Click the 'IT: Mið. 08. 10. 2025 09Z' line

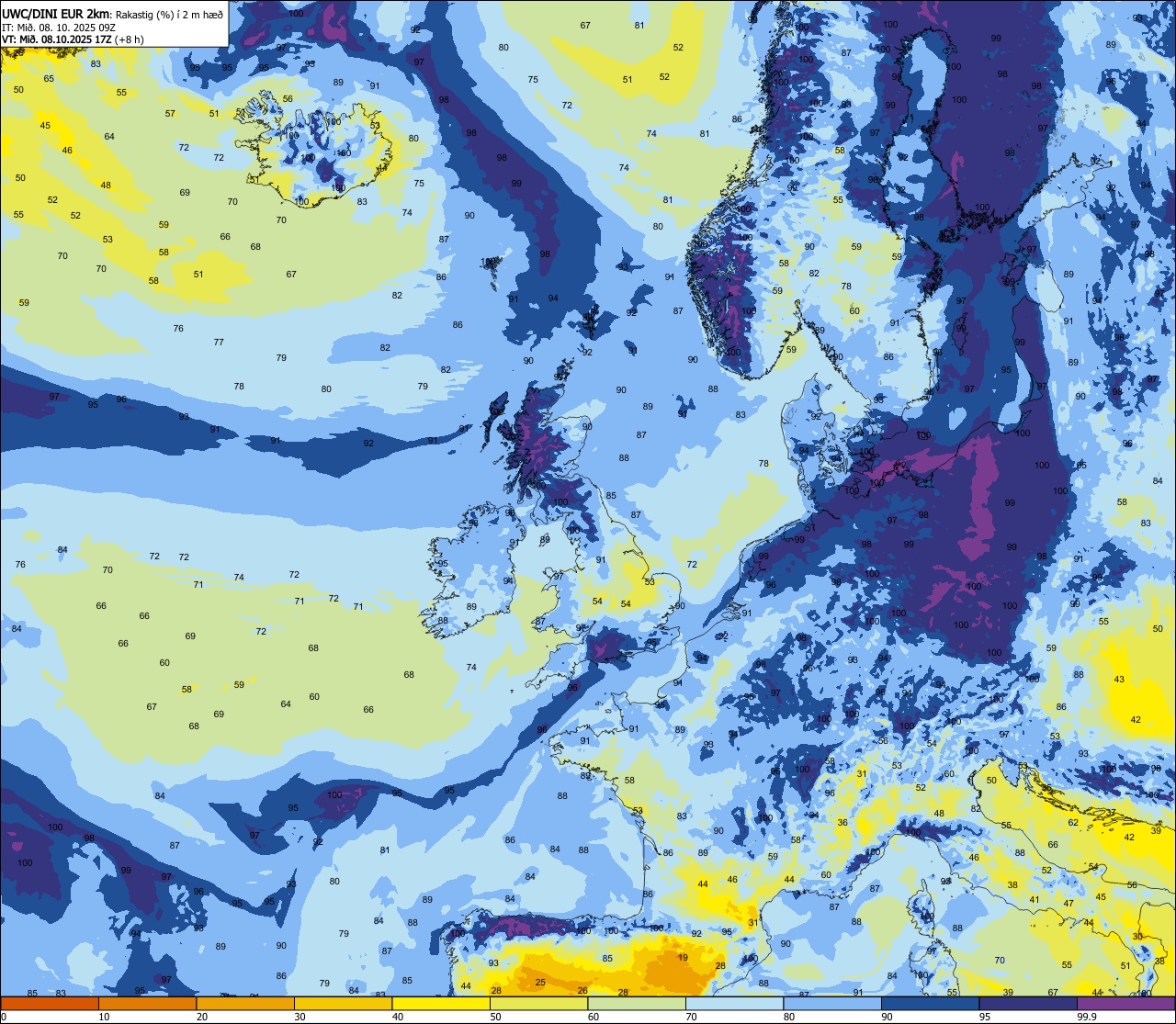coord(58,27)
